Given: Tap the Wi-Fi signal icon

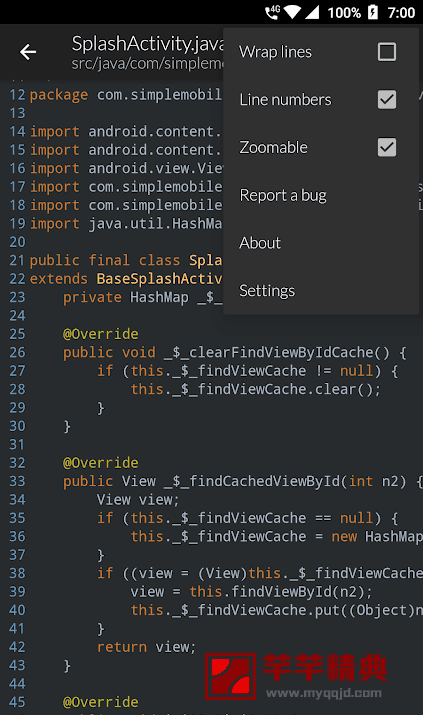Looking at the screenshot, I should tap(292, 12).
